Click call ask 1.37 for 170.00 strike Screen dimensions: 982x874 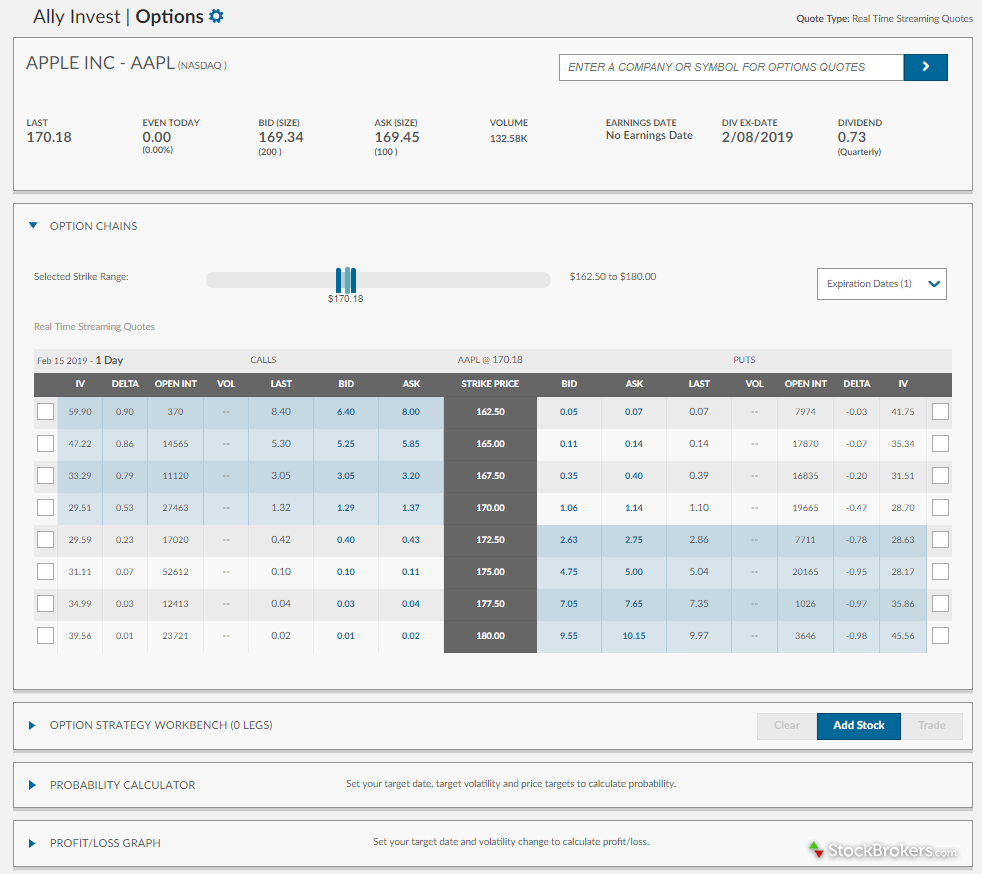pos(411,507)
